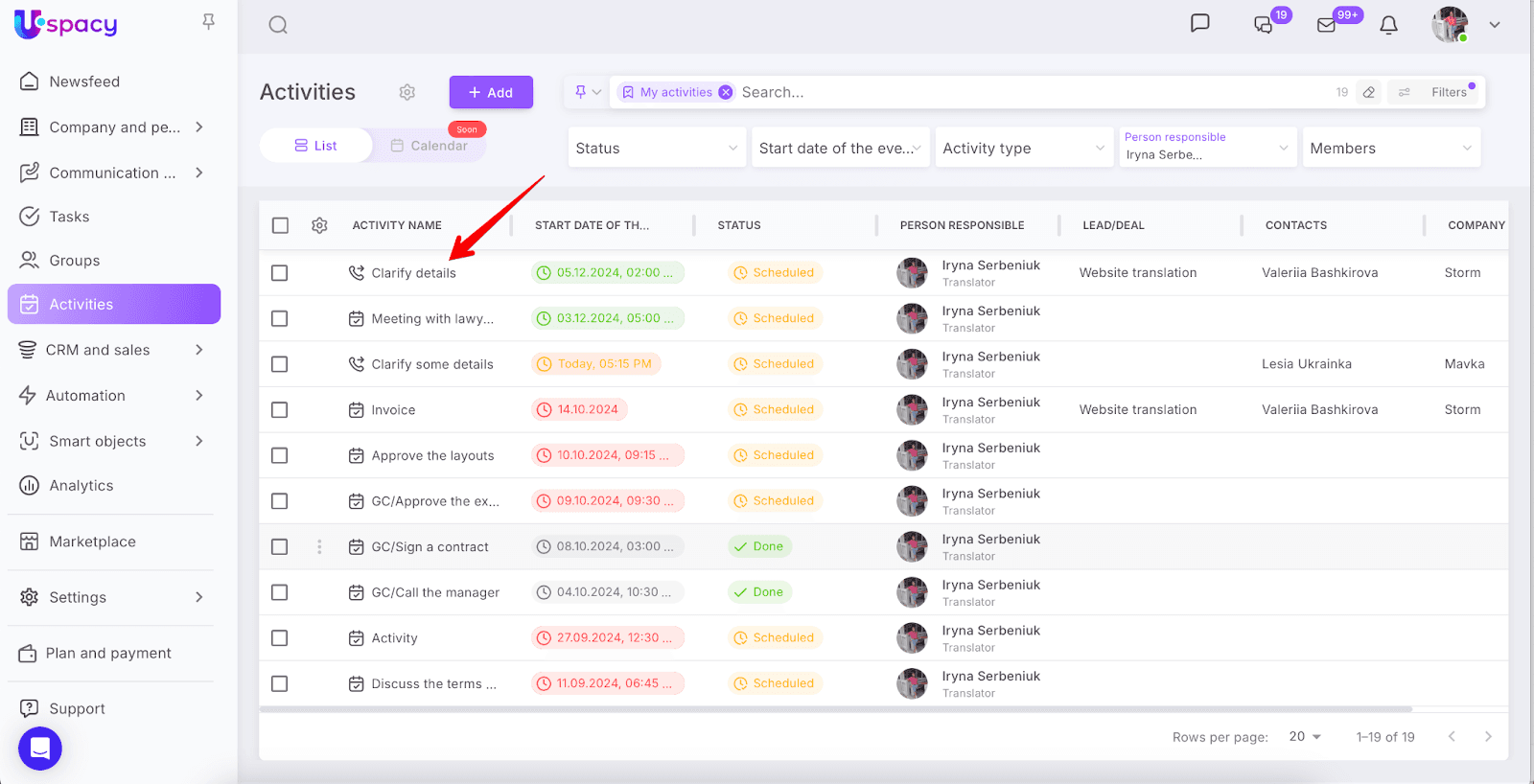Open the live chat bubble widget

coord(40,749)
